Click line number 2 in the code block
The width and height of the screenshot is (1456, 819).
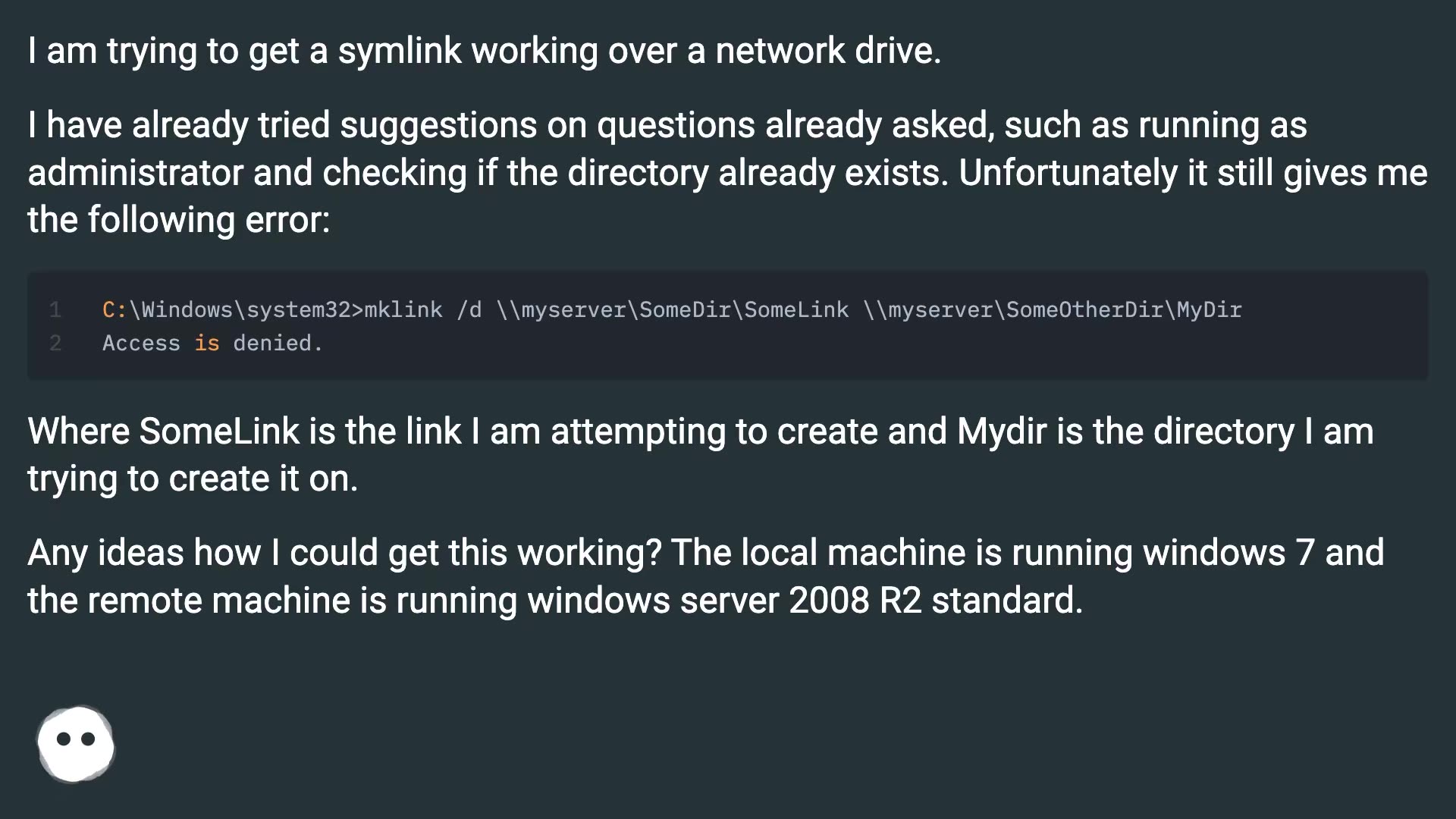click(x=55, y=344)
